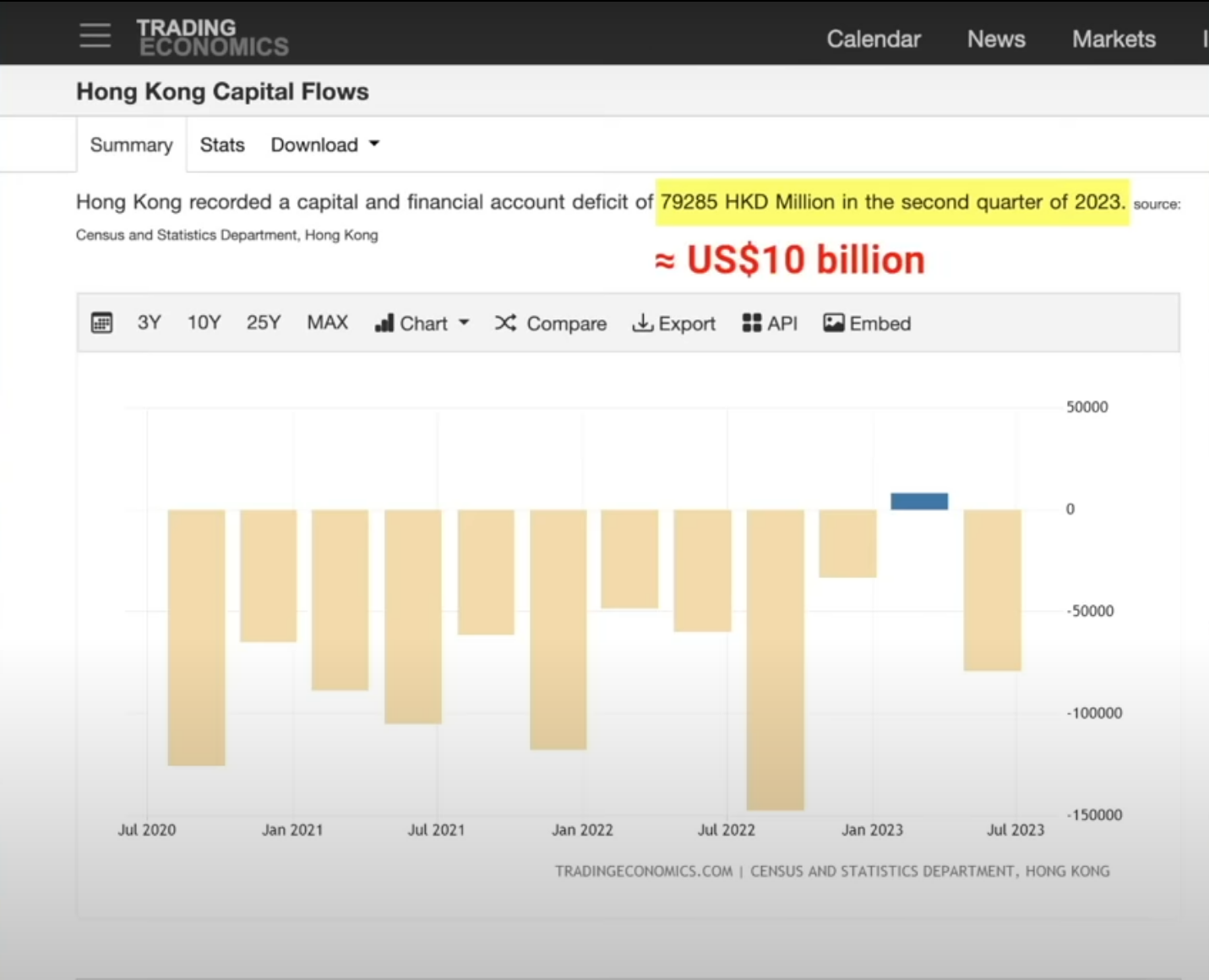Click the Trading Economics logo

(212, 38)
